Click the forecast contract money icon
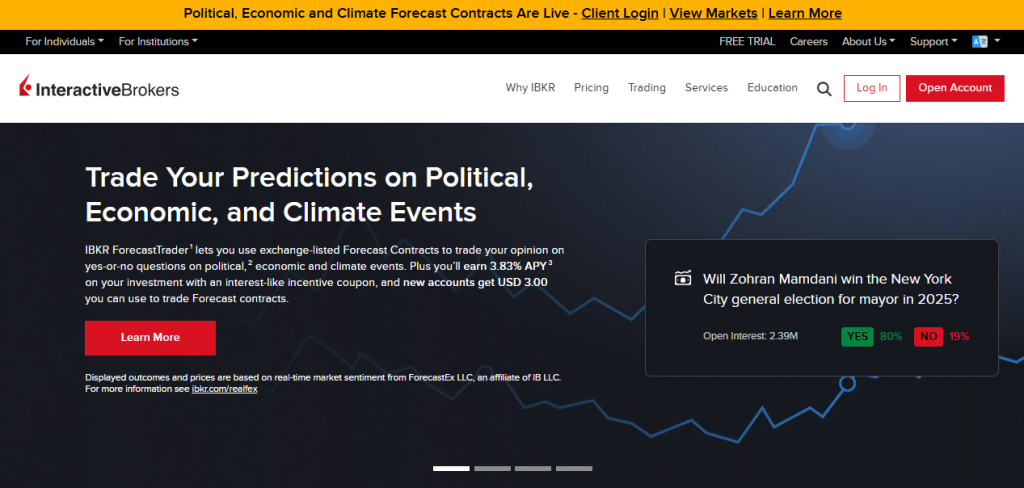 (684, 279)
